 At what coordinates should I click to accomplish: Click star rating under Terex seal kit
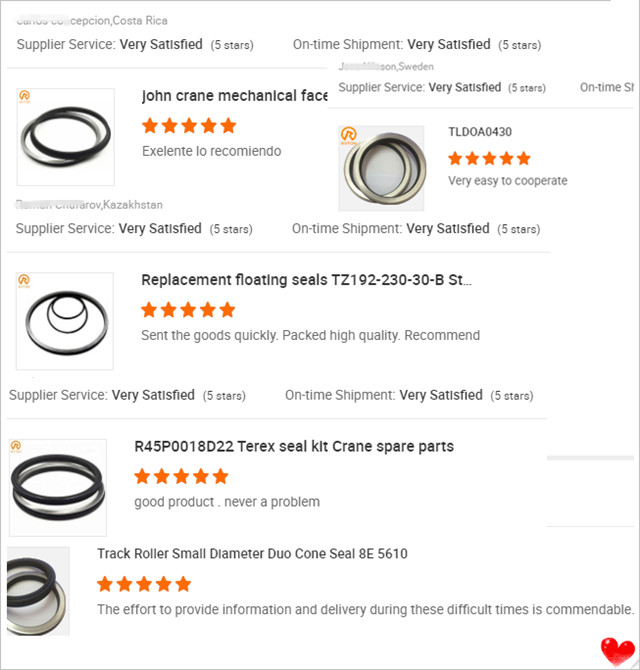(x=181, y=476)
